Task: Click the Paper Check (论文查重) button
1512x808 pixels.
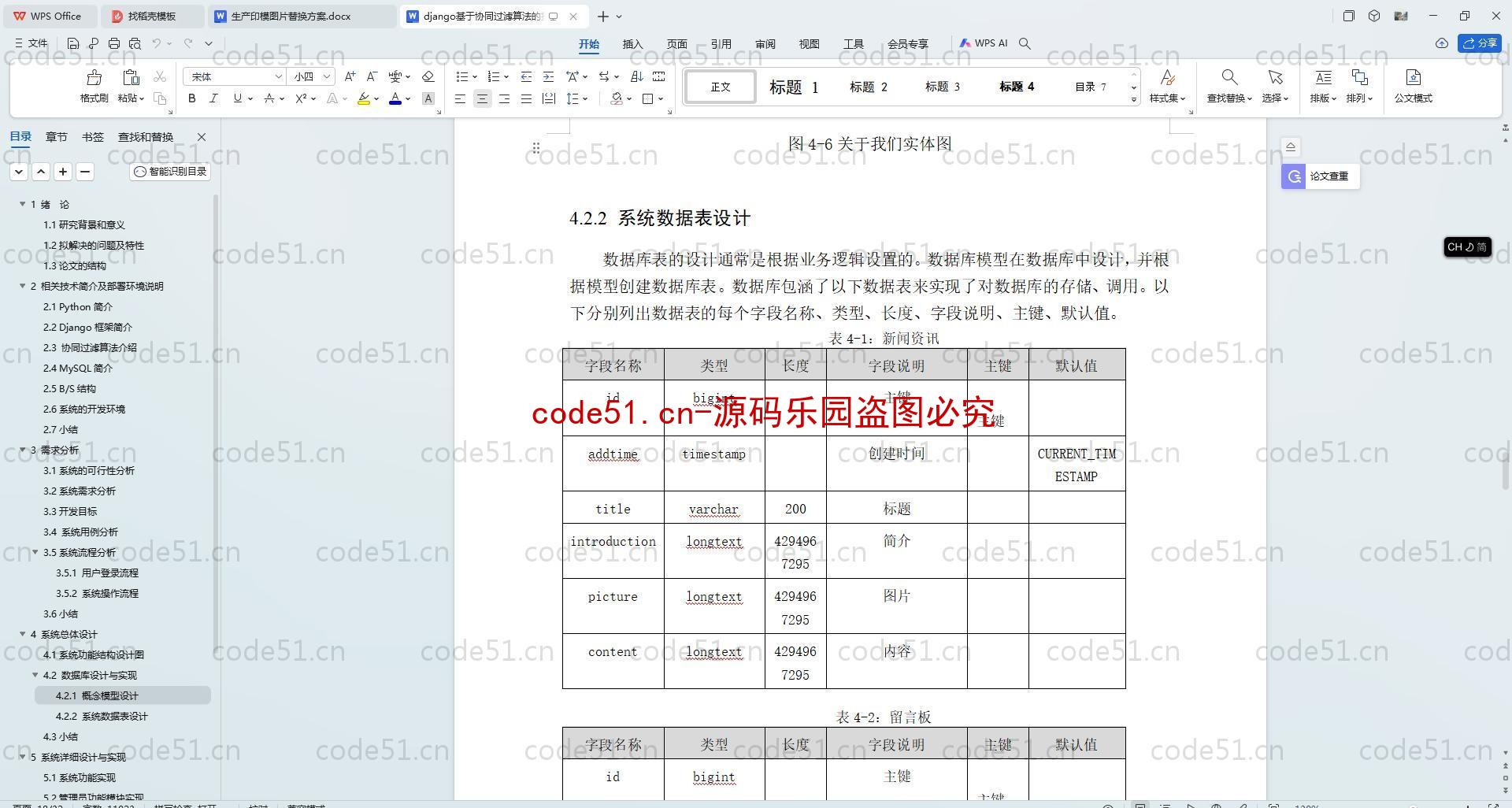Action: (1320, 176)
